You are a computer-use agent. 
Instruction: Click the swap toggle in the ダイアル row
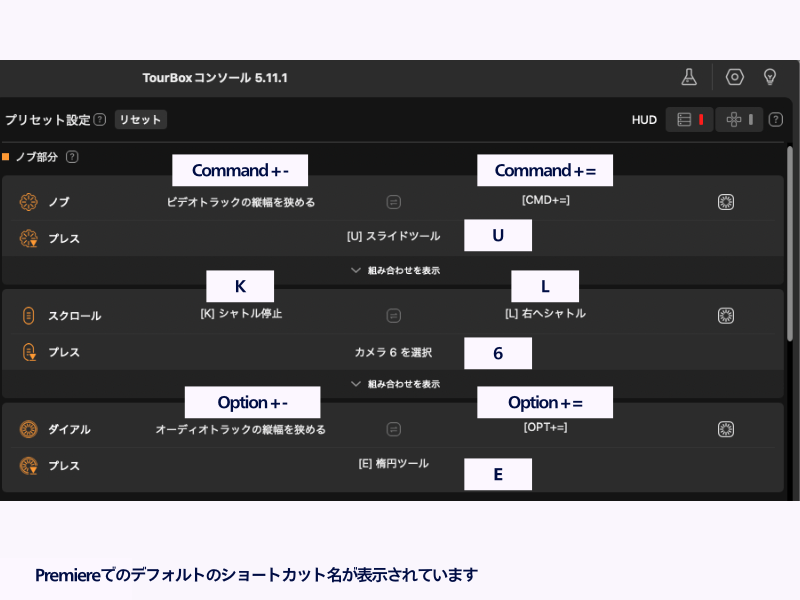[x=394, y=429]
